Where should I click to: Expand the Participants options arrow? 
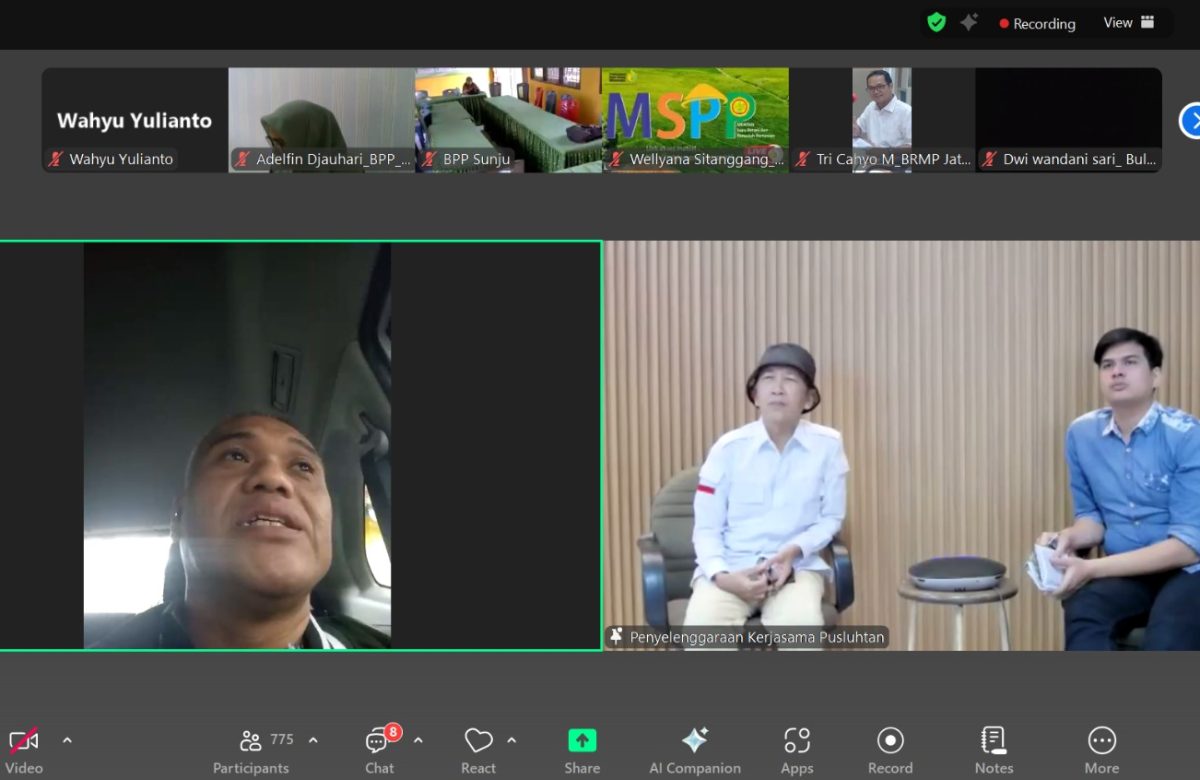pos(313,740)
